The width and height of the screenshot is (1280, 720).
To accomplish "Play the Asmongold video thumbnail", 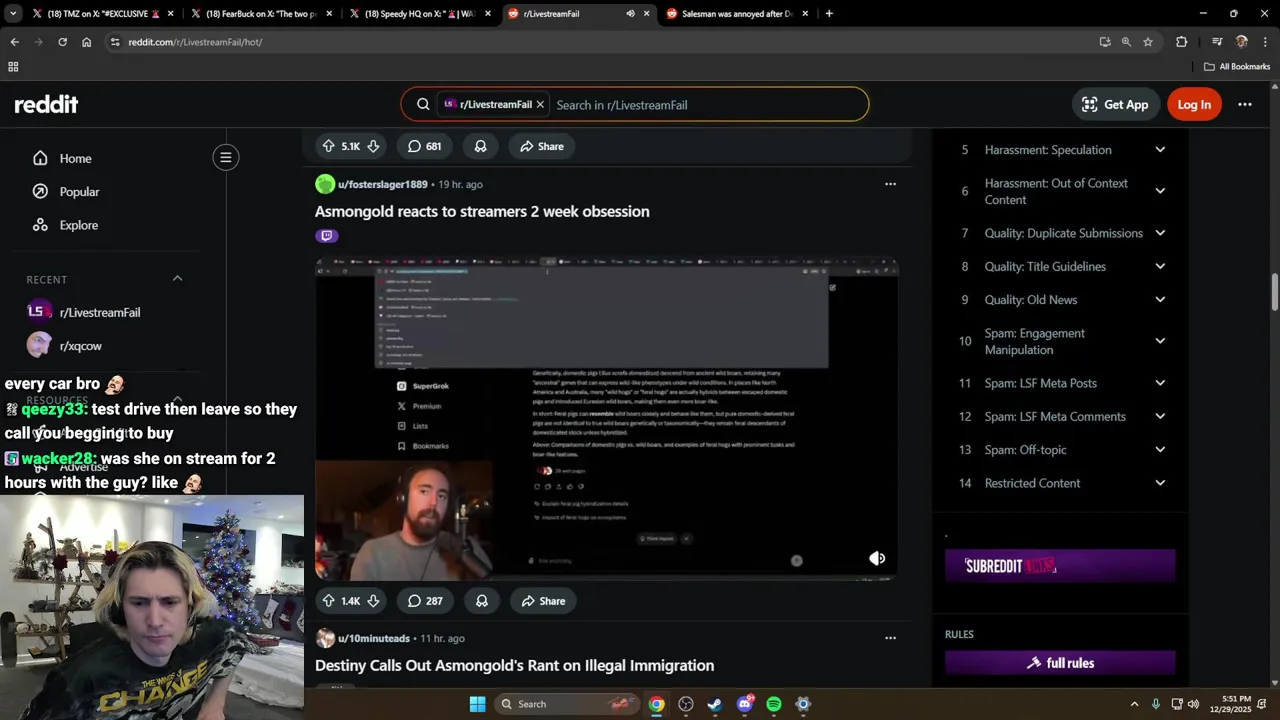I will pos(606,418).
